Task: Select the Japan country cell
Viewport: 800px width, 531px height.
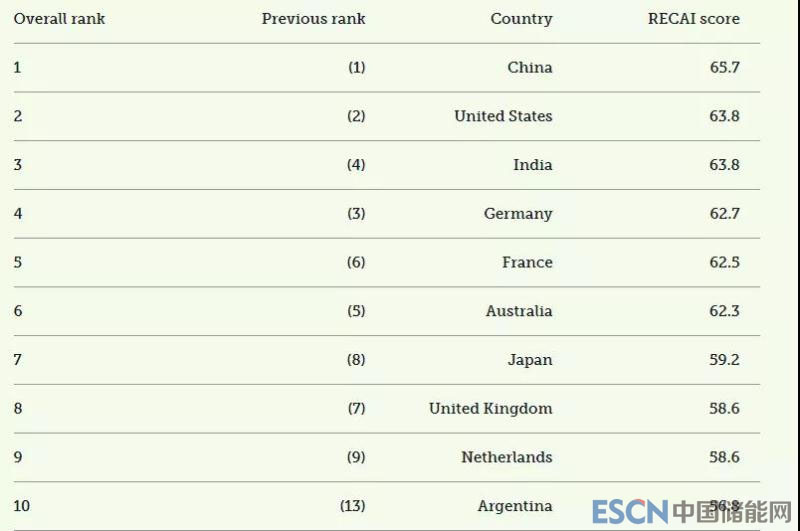Action: coord(530,360)
